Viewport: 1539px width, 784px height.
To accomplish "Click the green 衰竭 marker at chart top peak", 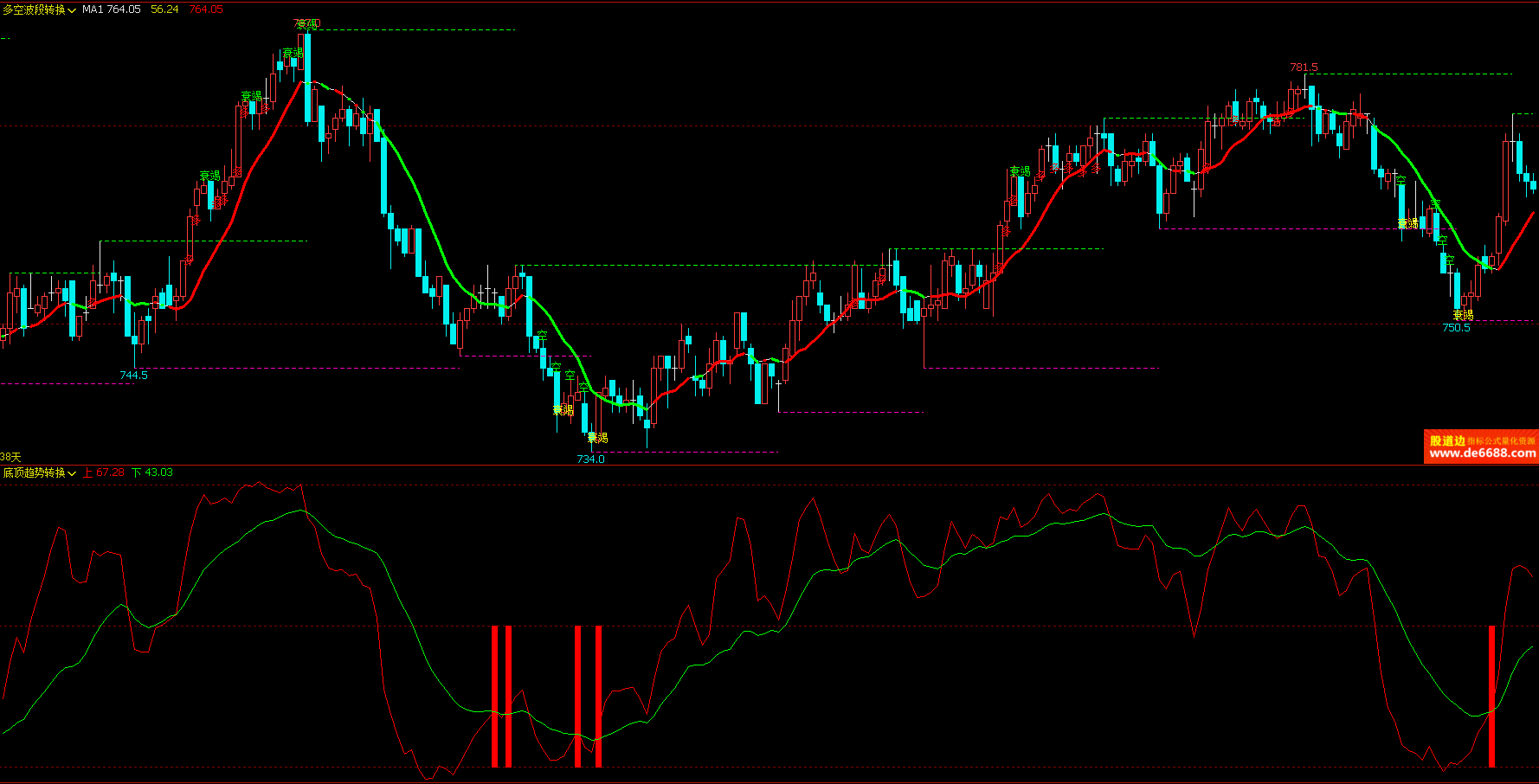I will click(x=306, y=23).
